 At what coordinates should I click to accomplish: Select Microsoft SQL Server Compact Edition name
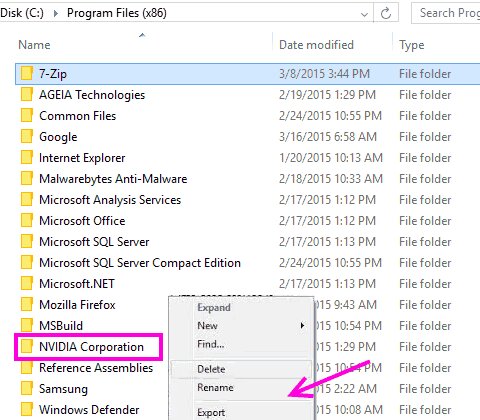pyautogui.click(x=140, y=263)
